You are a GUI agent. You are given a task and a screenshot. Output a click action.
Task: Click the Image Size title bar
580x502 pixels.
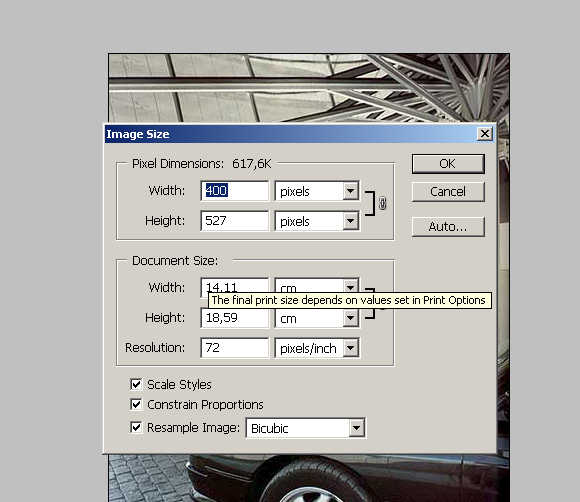tap(290, 134)
